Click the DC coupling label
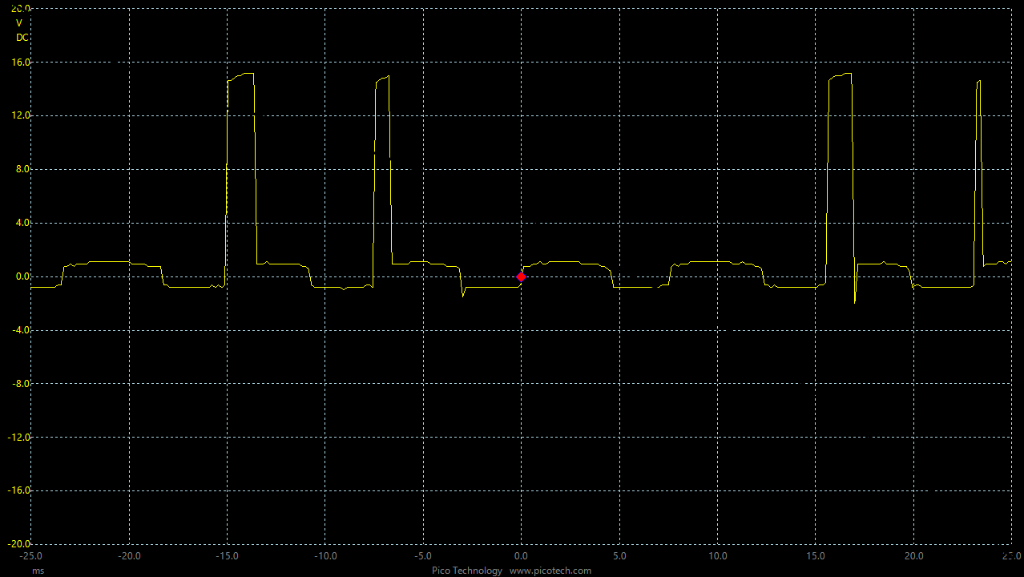 [x=21, y=37]
